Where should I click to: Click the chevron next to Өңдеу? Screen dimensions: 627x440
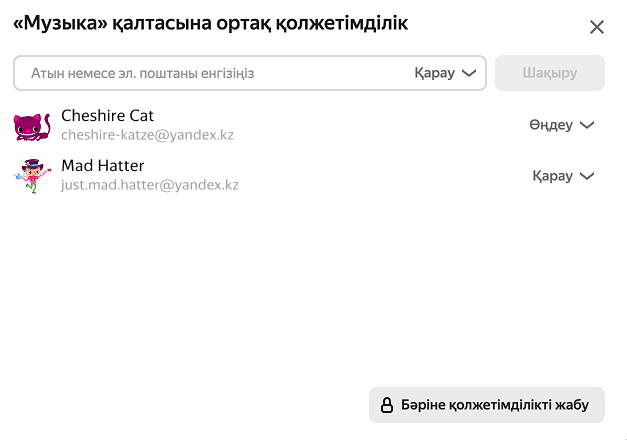(x=587, y=125)
